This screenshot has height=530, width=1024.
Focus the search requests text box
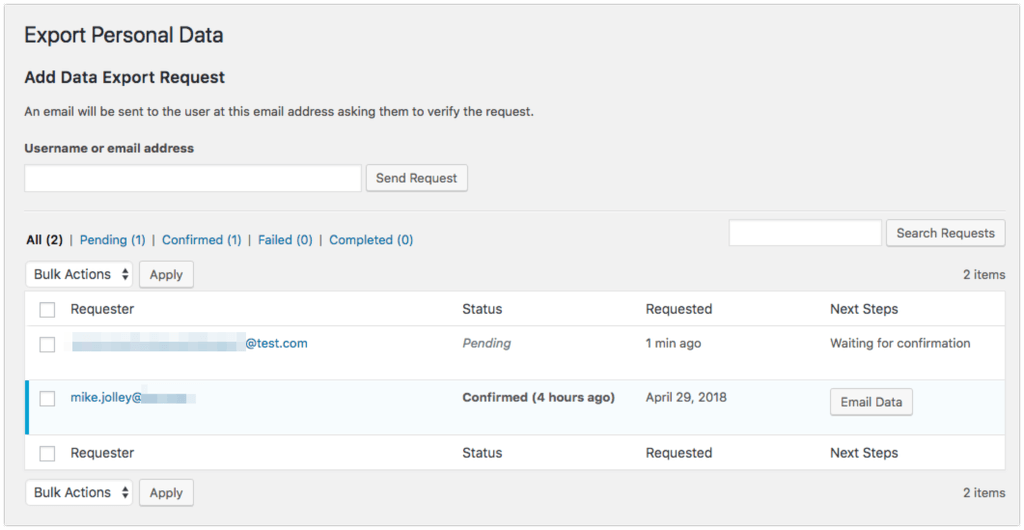805,233
